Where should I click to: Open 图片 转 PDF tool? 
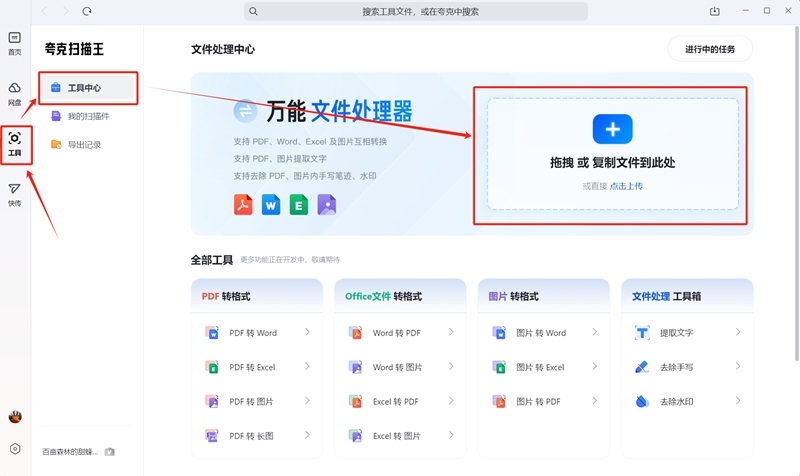[x=544, y=402]
